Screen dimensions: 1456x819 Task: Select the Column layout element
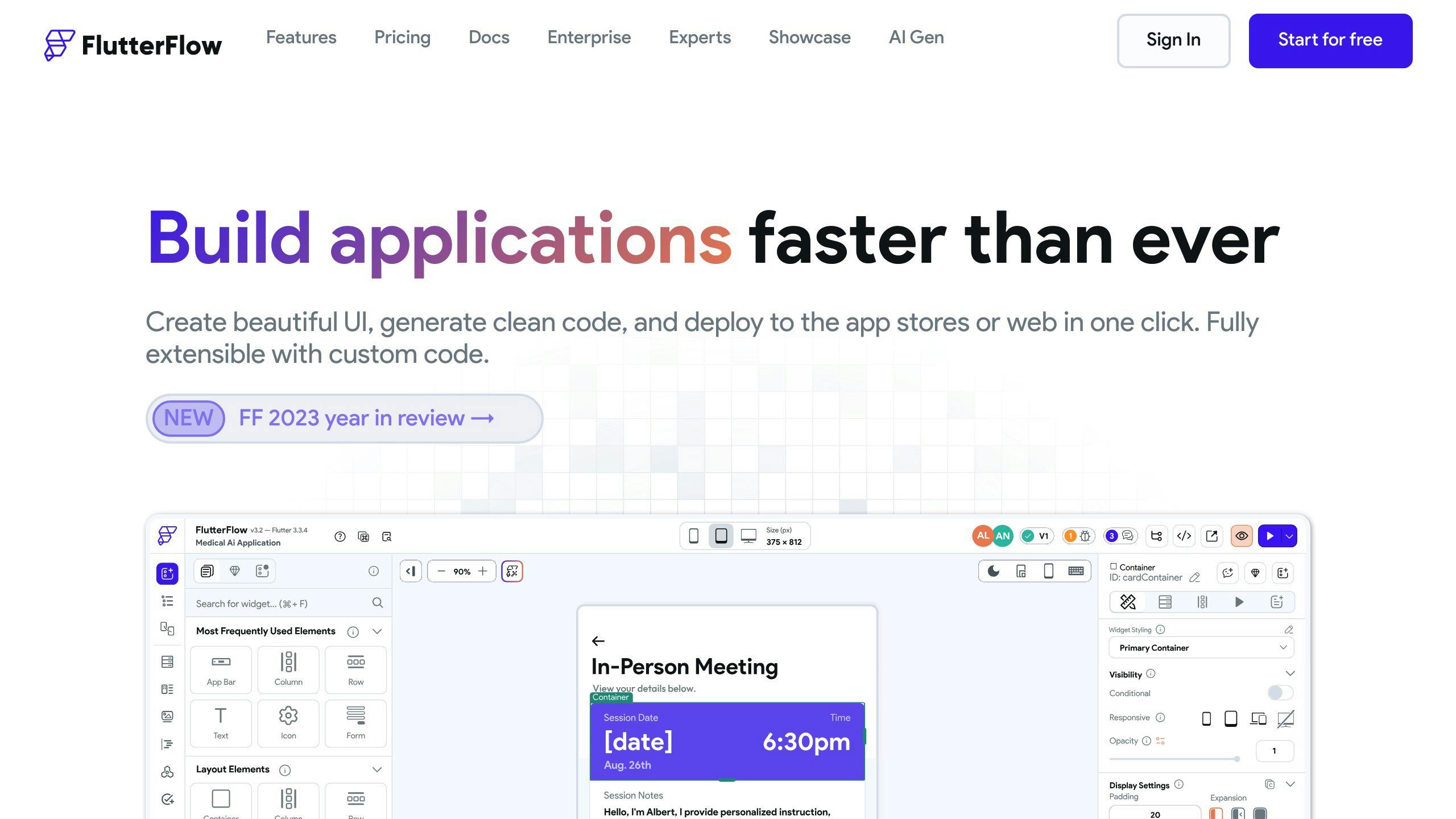tap(287, 801)
